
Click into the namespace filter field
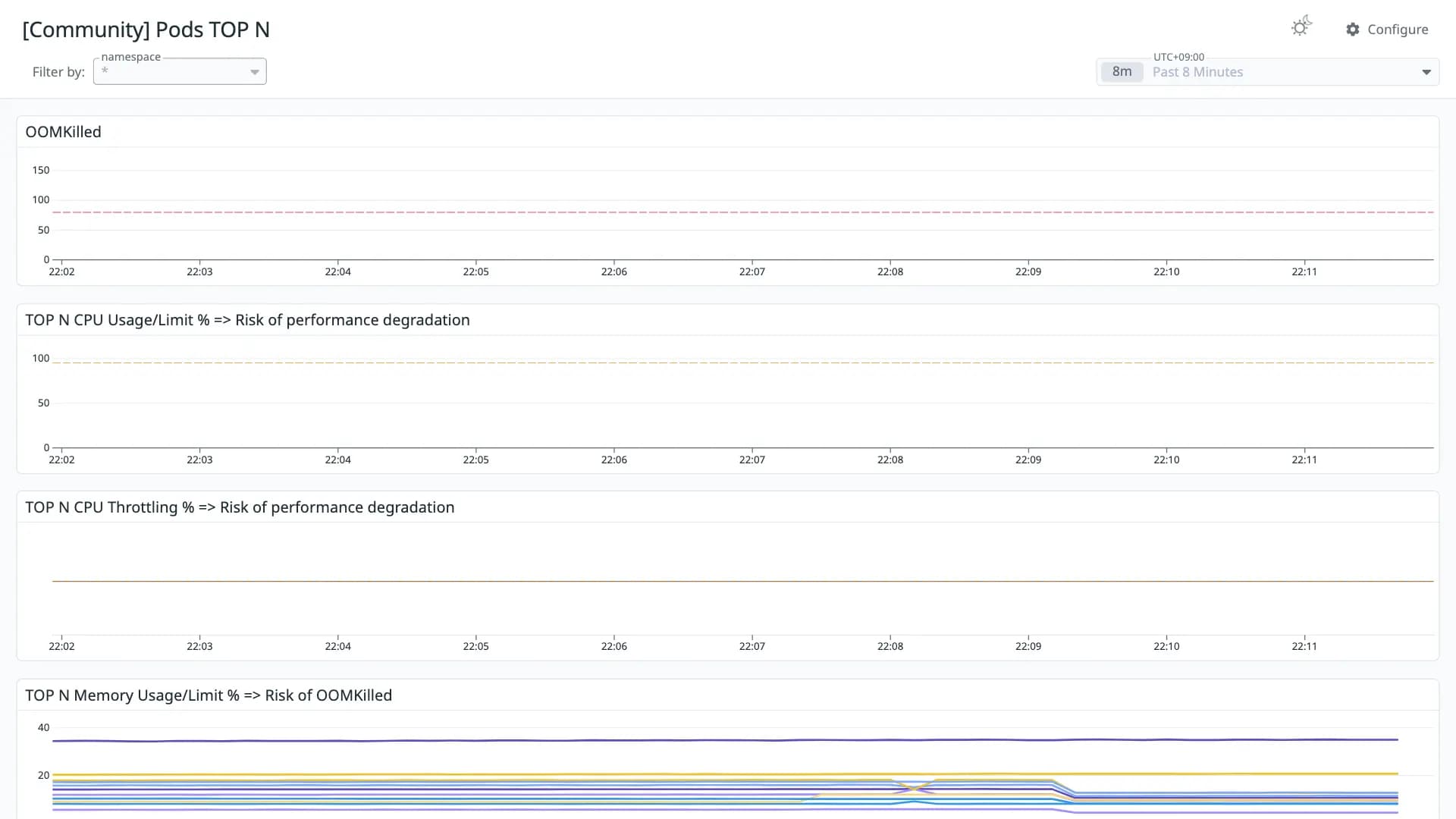coord(180,71)
